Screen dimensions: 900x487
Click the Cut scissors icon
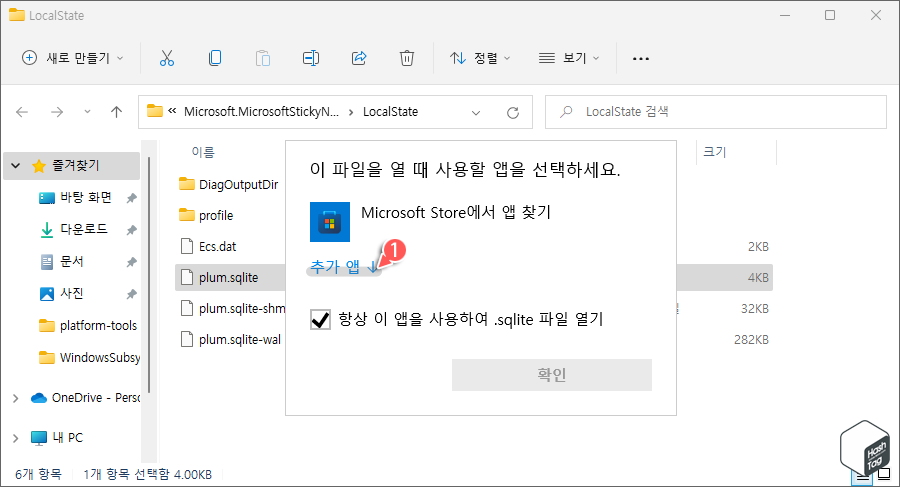(166, 58)
